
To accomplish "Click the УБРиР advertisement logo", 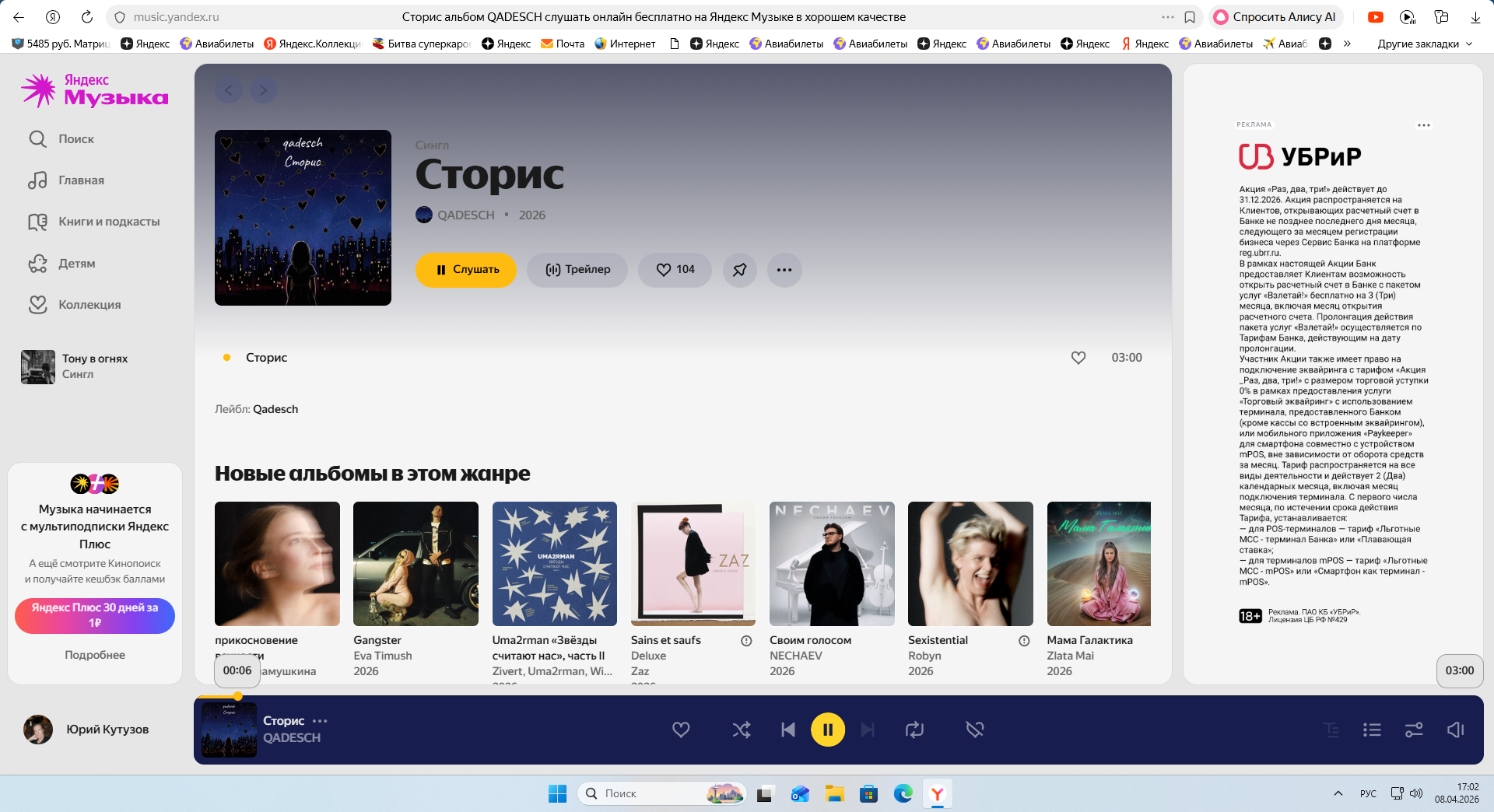I will pyautogui.click(x=1300, y=156).
